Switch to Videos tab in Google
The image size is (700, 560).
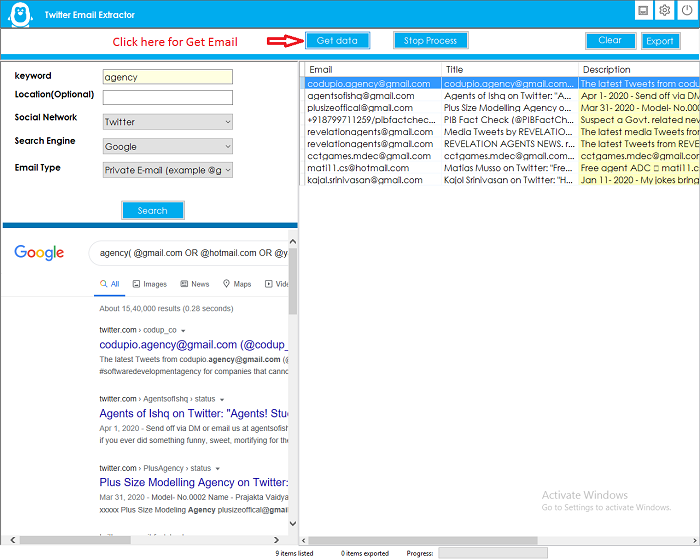coord(277,284)
